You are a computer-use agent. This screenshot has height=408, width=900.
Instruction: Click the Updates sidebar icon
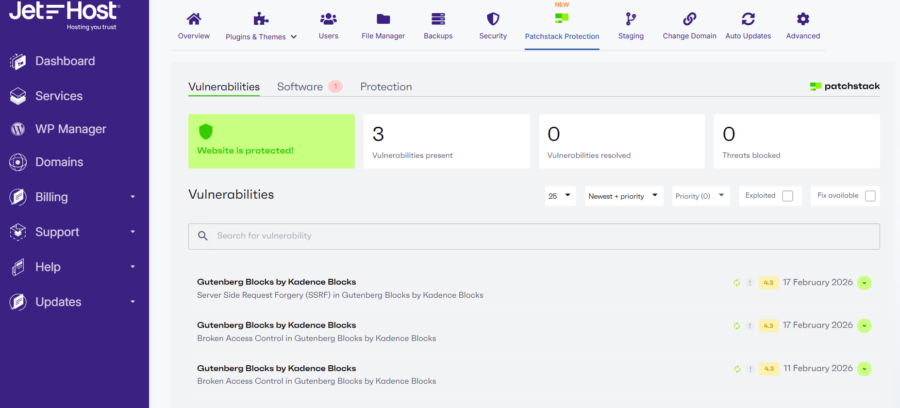point(18,302)
